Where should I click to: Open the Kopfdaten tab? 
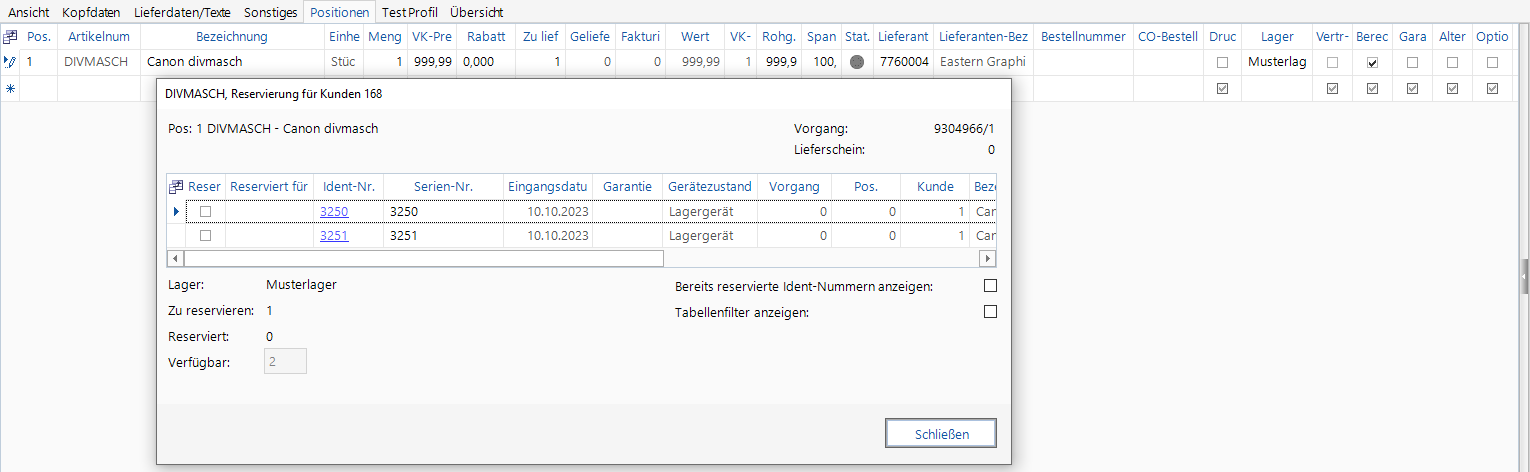click(91, 12)
